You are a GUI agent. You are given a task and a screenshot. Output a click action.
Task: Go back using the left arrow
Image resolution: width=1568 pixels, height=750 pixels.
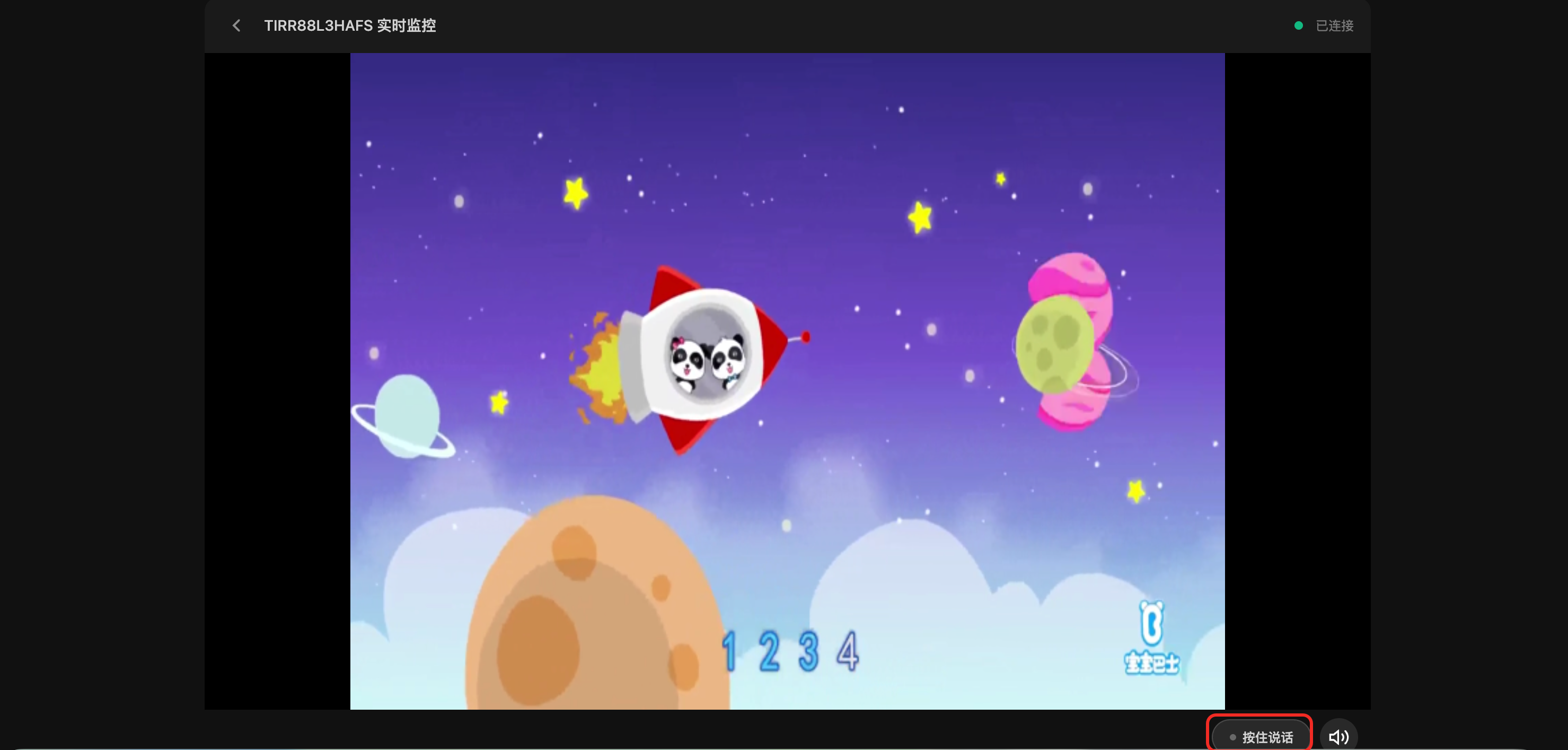point(237,25)
